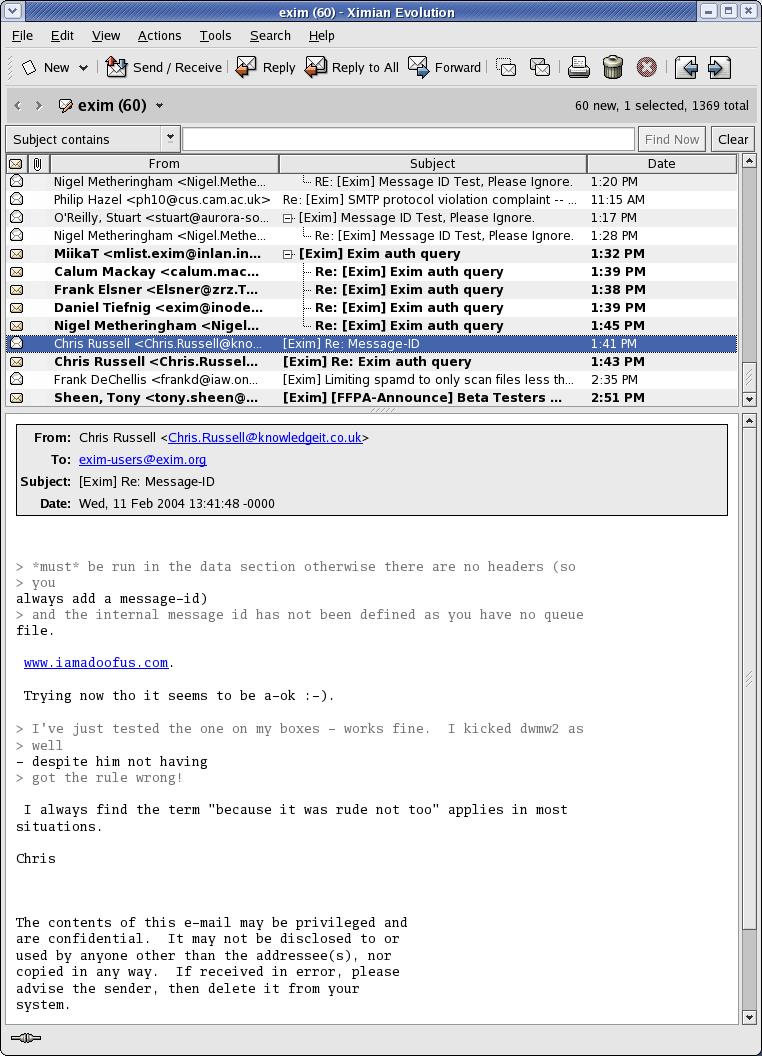Delete the message with the trash can icon
This screenshot has width=762, height=1056.
[x=612, y=67]
